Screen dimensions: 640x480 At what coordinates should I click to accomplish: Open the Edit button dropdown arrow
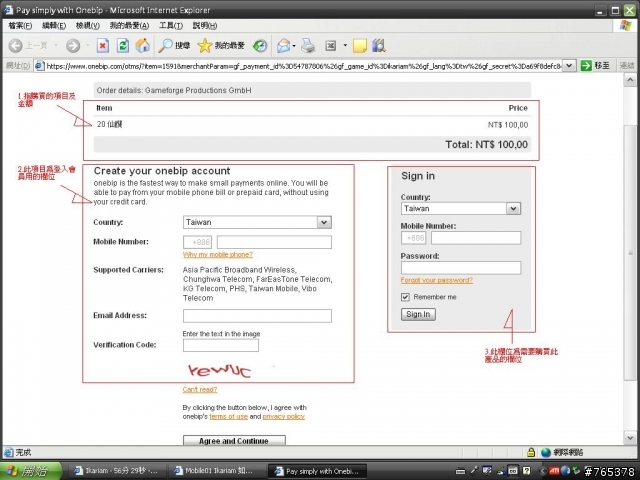(345, 45)
